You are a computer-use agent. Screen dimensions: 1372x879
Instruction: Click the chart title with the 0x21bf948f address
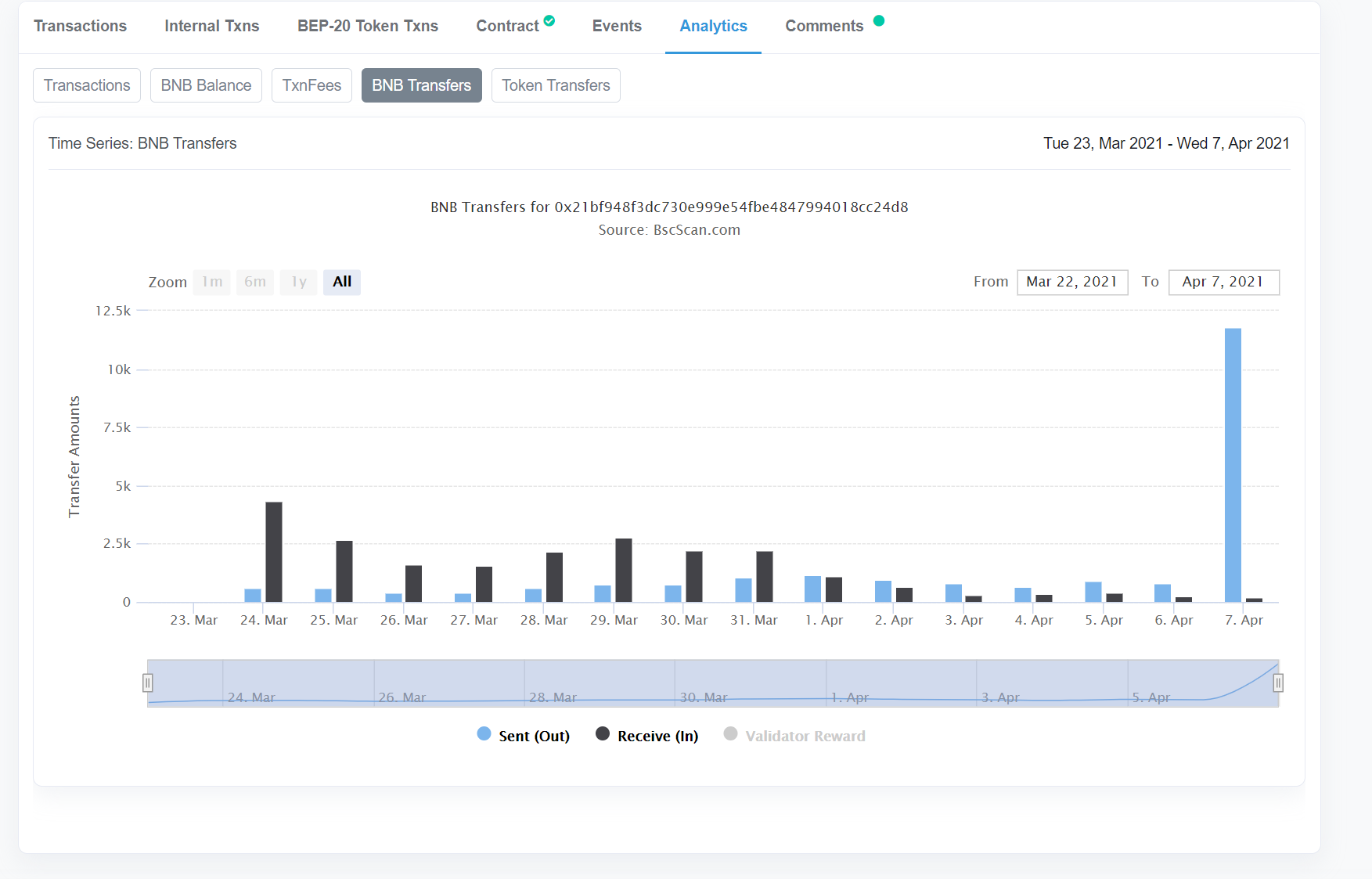point(669,207)
